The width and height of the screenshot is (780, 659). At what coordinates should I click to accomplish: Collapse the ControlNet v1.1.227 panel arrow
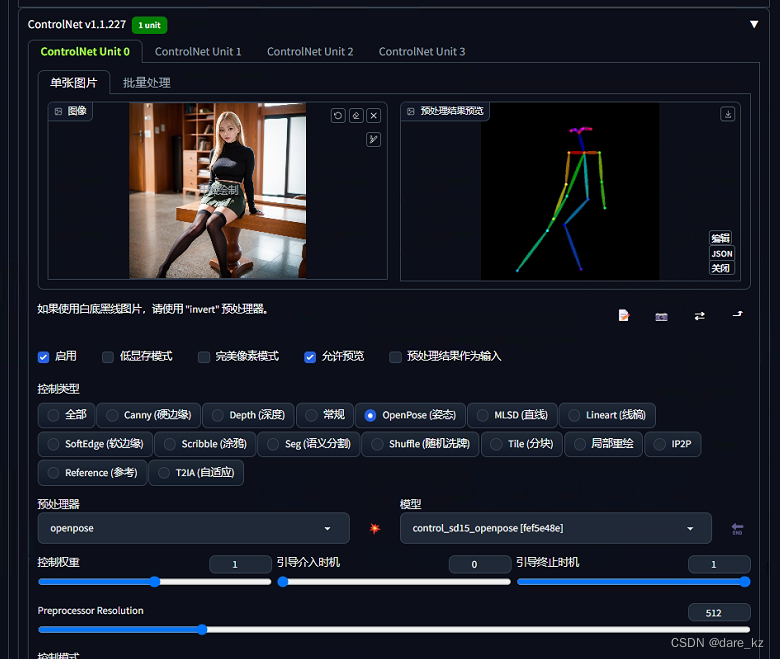click(x=754, y=24)
